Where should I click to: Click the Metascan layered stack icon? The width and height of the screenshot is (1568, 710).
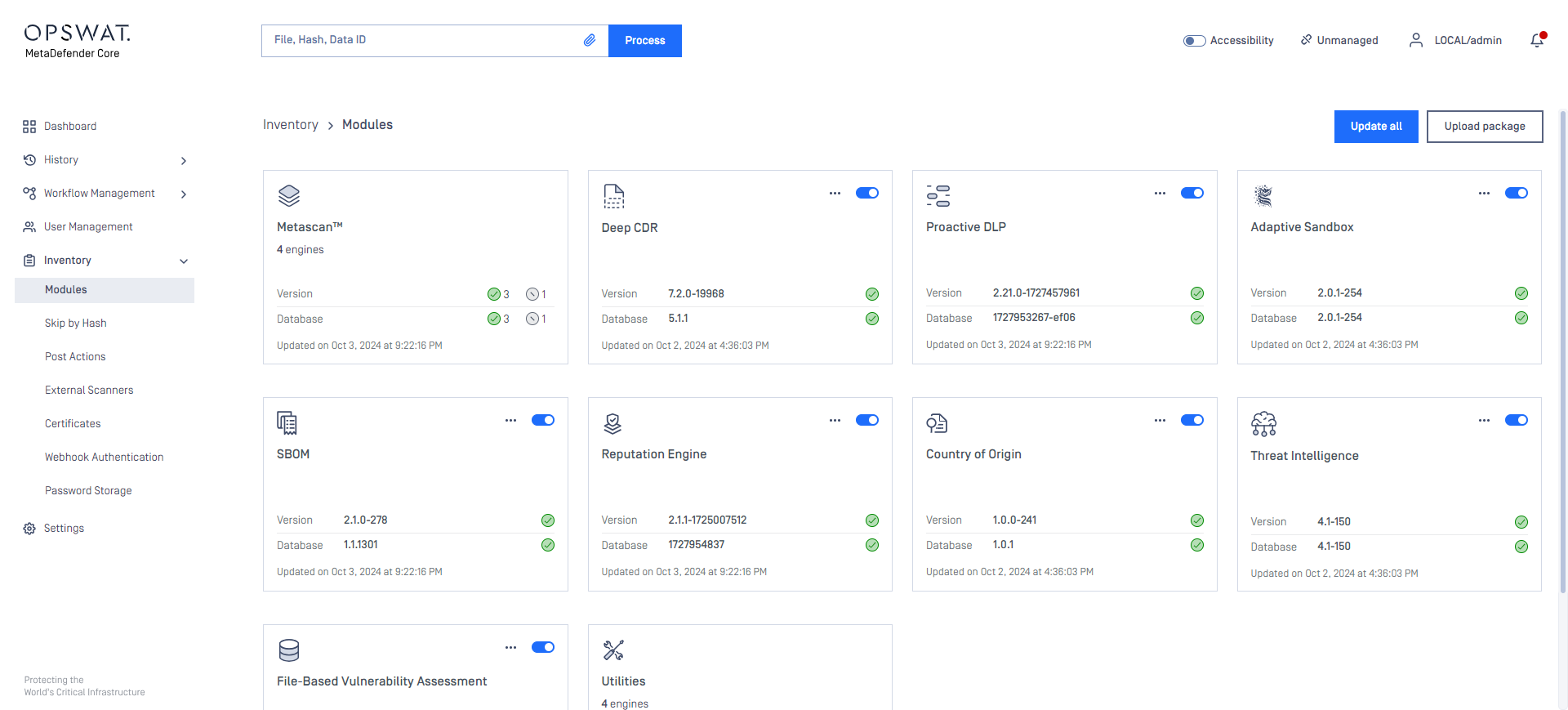coord(289,196)
